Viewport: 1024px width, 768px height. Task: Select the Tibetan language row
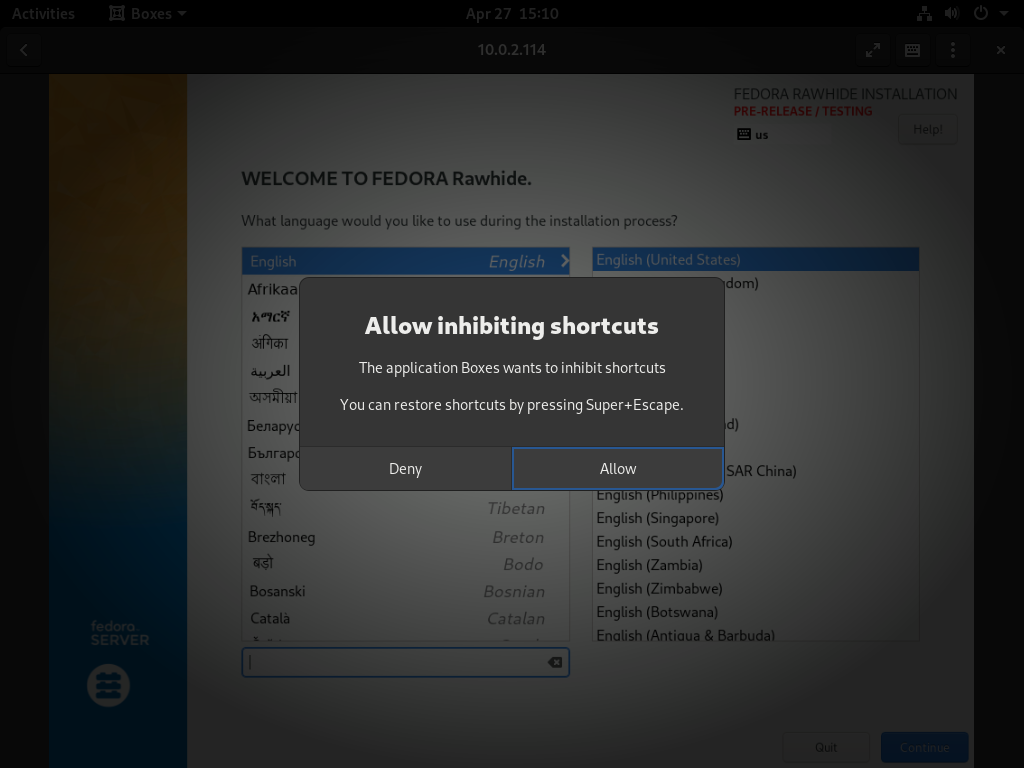(406, 508)
